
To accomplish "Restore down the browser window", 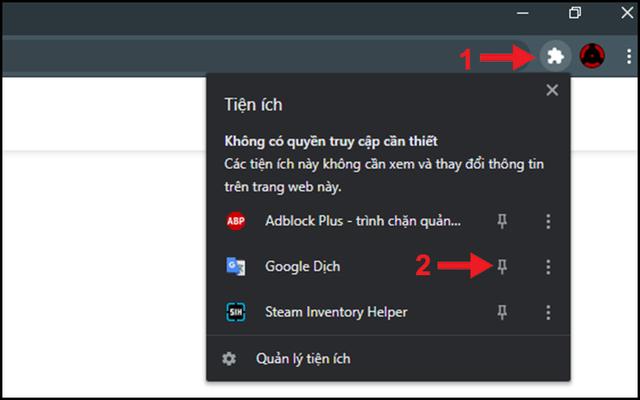I will tap(575, 14).
